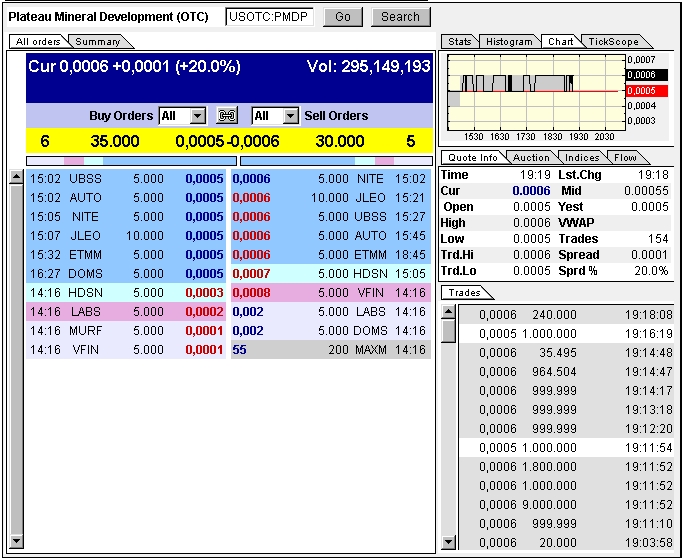Click the sell-side depth color bar
The width and height of the screenshot is (683, 559).
click(x=336, y=160)
